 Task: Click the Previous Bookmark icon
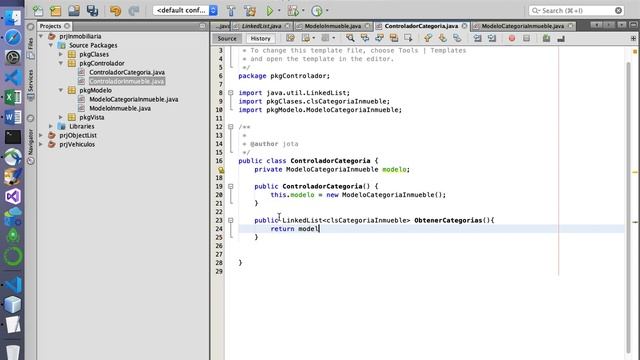point(428,38)
